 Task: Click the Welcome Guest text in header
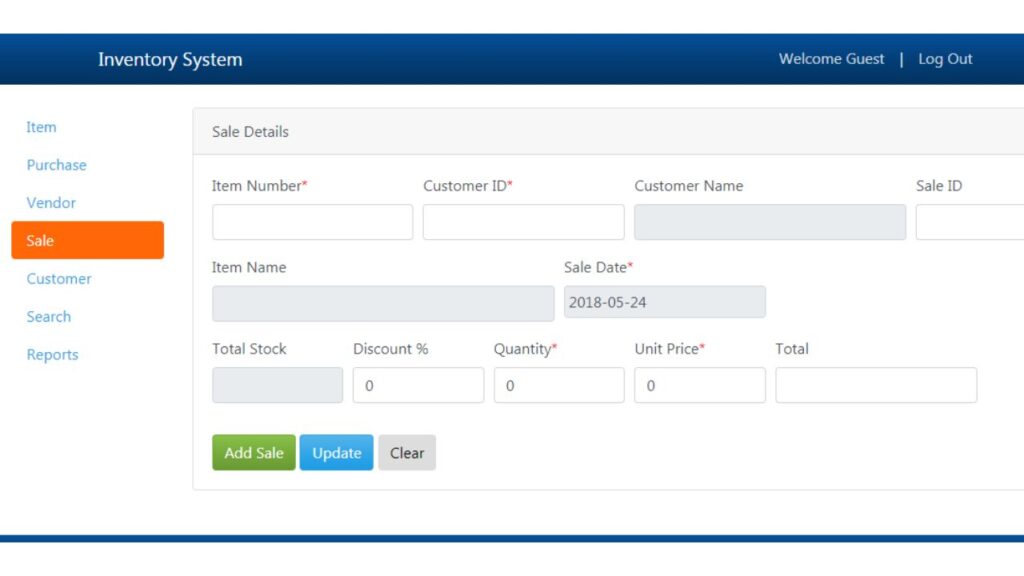pos(831,59)
